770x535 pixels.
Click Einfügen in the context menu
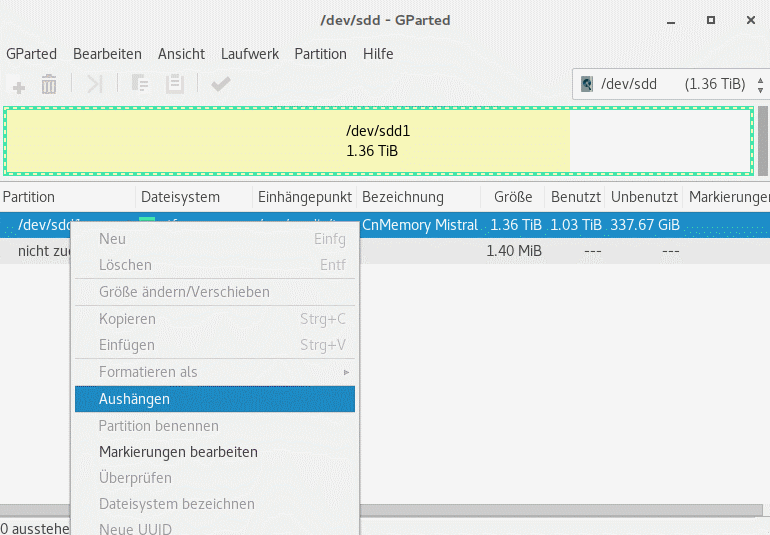coord(215,345)
